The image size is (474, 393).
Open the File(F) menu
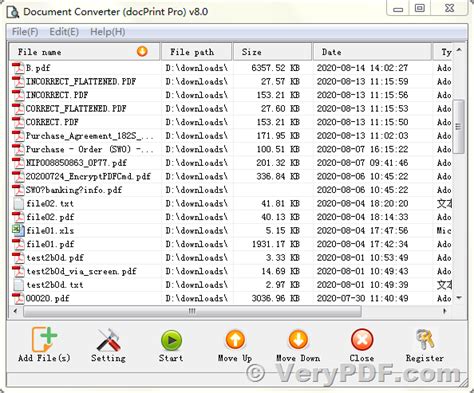coord(25,32)
